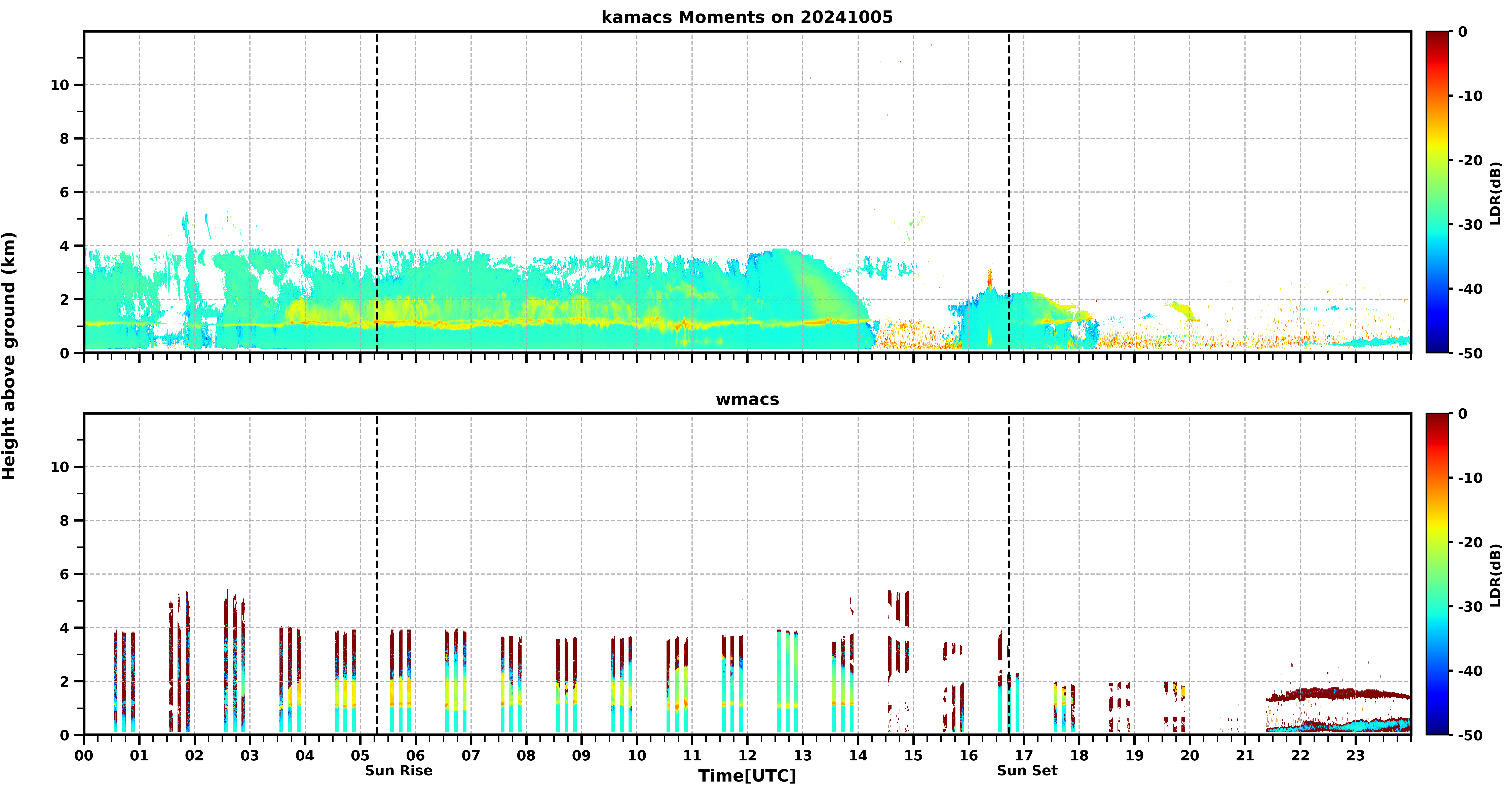Click the '00' hour tick label

[84, 756]
